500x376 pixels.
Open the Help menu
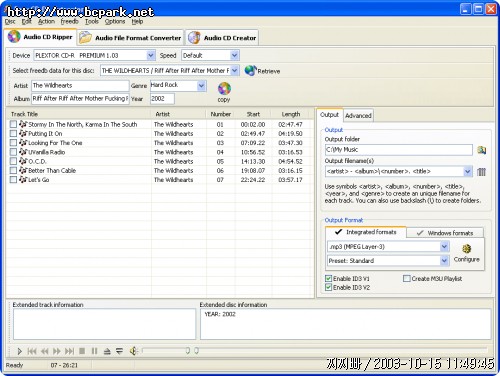137,22
